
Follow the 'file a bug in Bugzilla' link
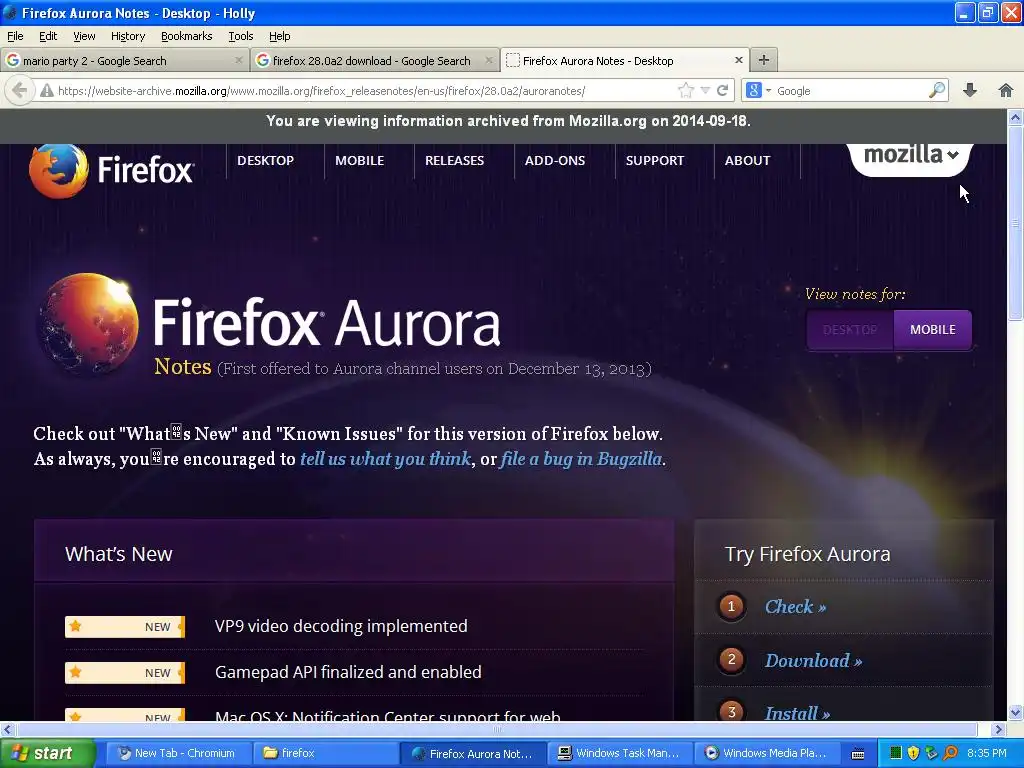pos(581,459)
